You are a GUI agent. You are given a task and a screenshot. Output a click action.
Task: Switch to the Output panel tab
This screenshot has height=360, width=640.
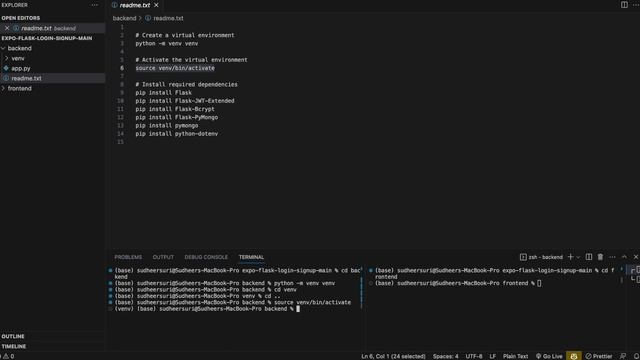(x=163, y=257)
